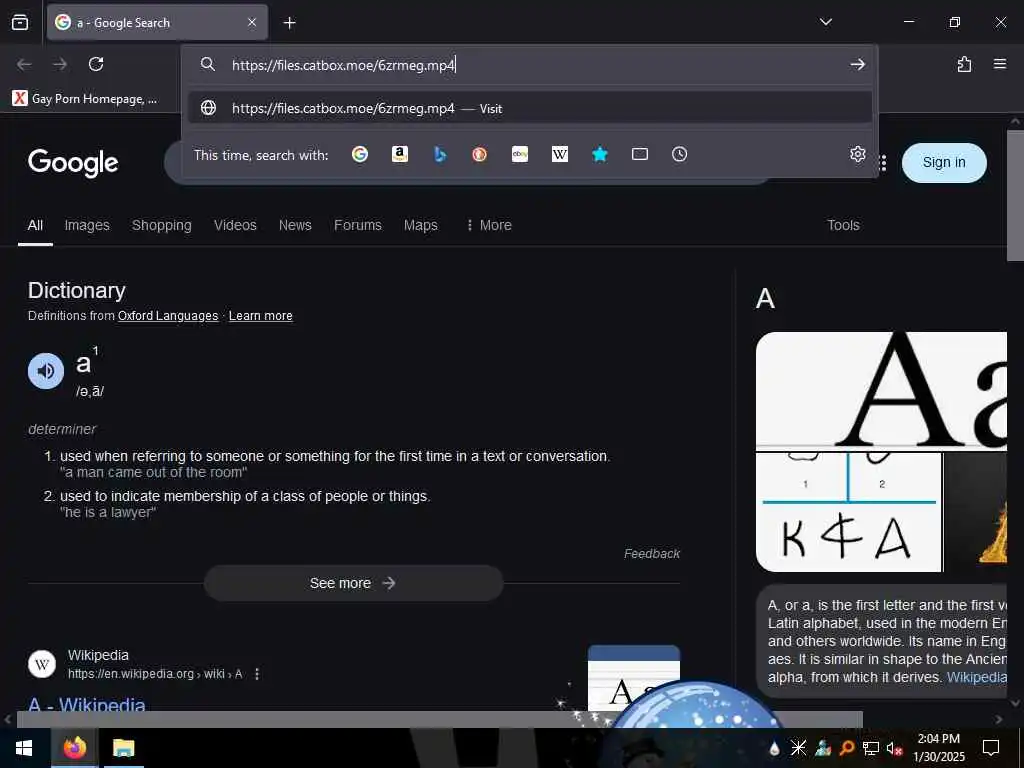The height and width of the screenshot is (768, 1024).
Task: Open the Firefox View icon beside the tabs
Action: tap(20, 23)
